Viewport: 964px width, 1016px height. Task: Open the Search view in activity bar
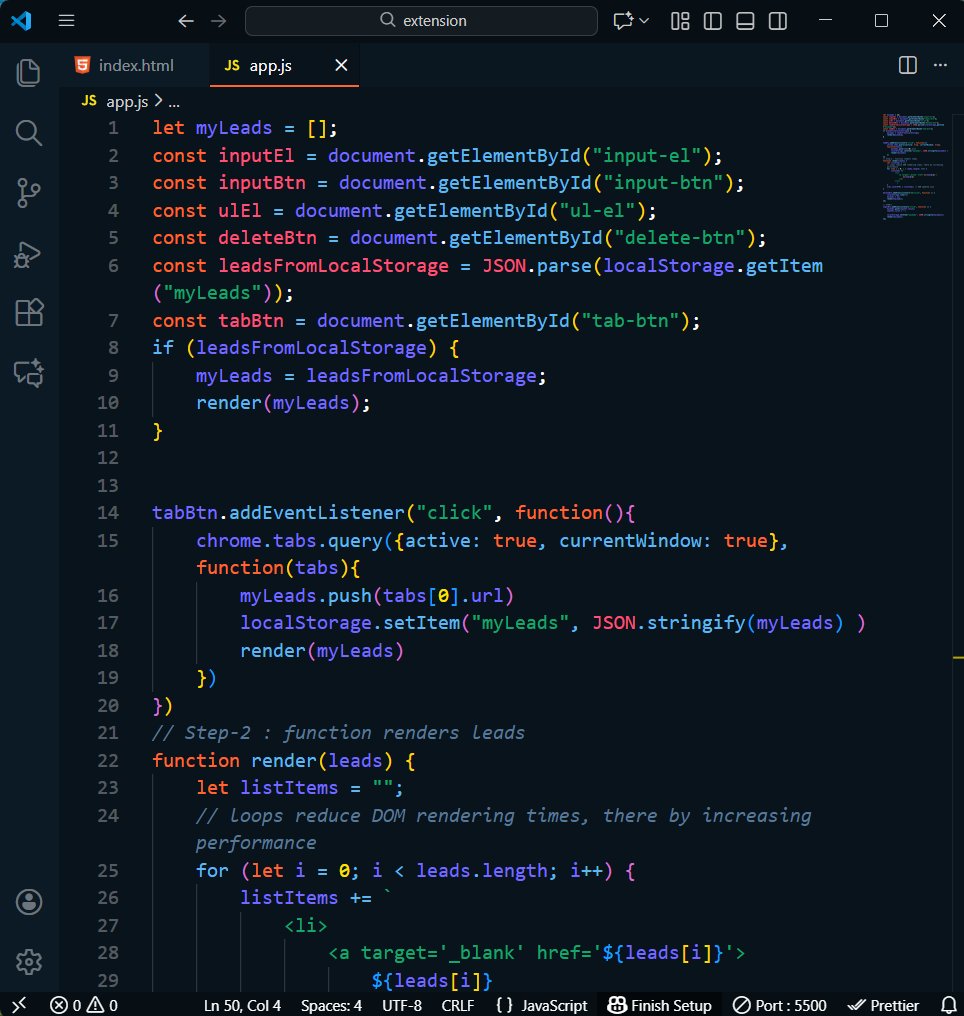[29, 133]
